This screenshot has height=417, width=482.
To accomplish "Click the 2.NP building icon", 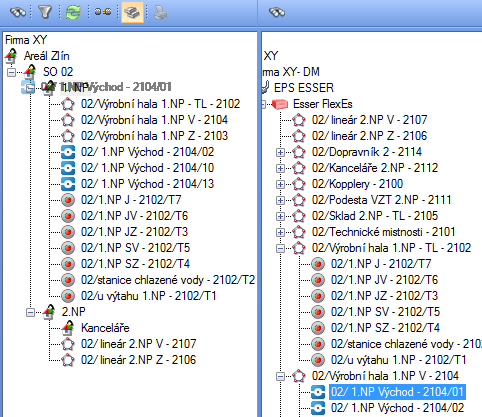I will tap(49, 312).
